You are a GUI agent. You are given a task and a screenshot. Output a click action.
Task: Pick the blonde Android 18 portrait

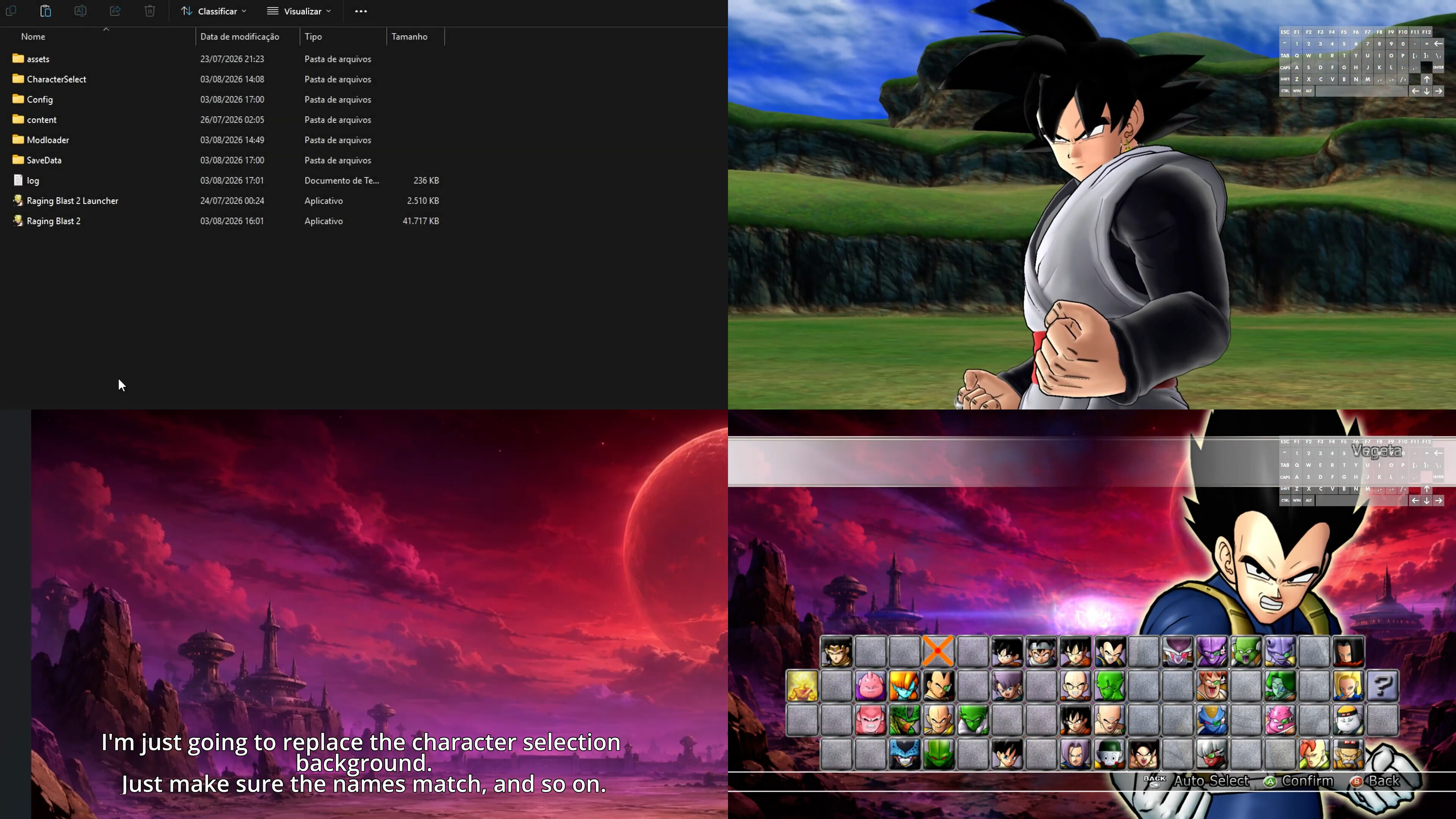pyautogui.click(x=1349, y=686)
